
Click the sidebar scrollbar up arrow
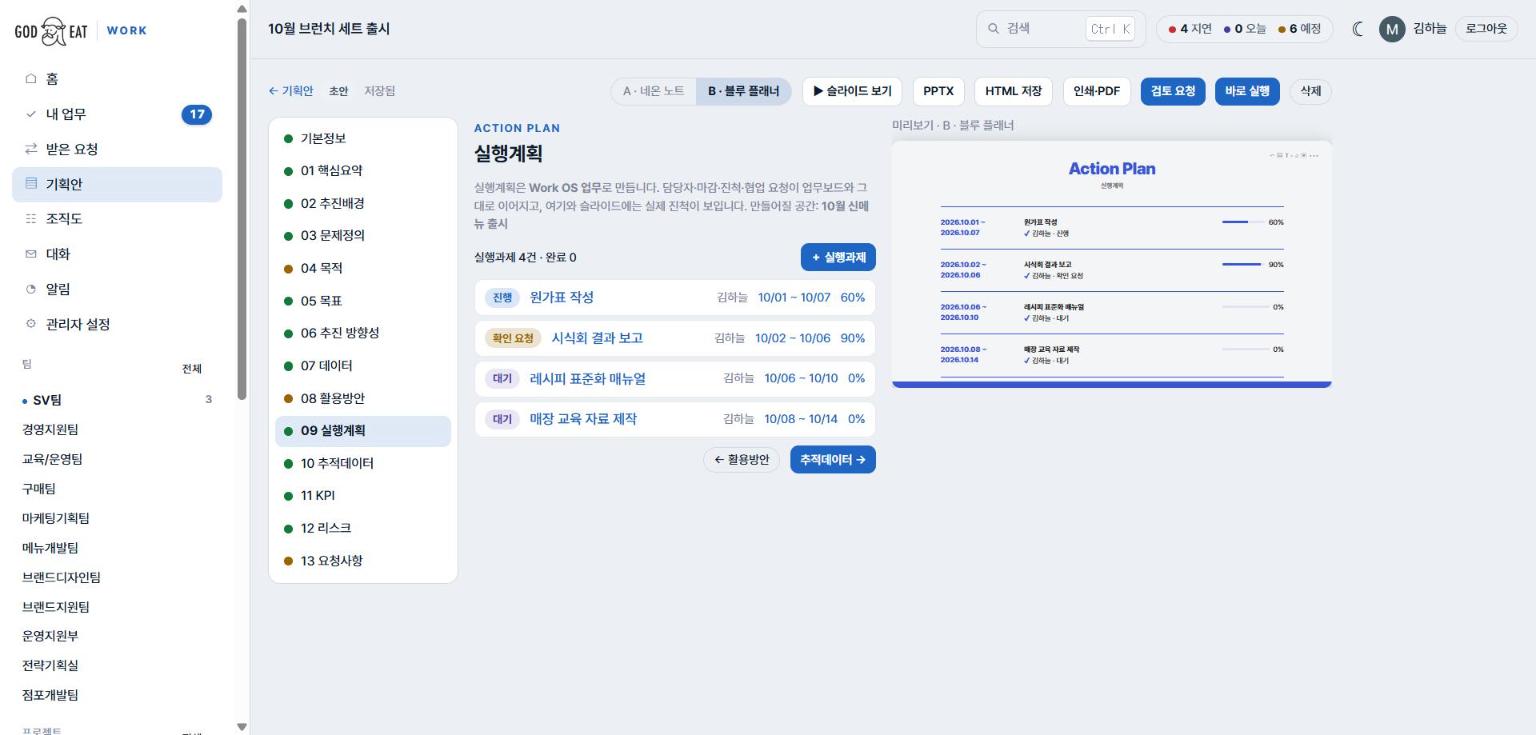coord(240,9)
